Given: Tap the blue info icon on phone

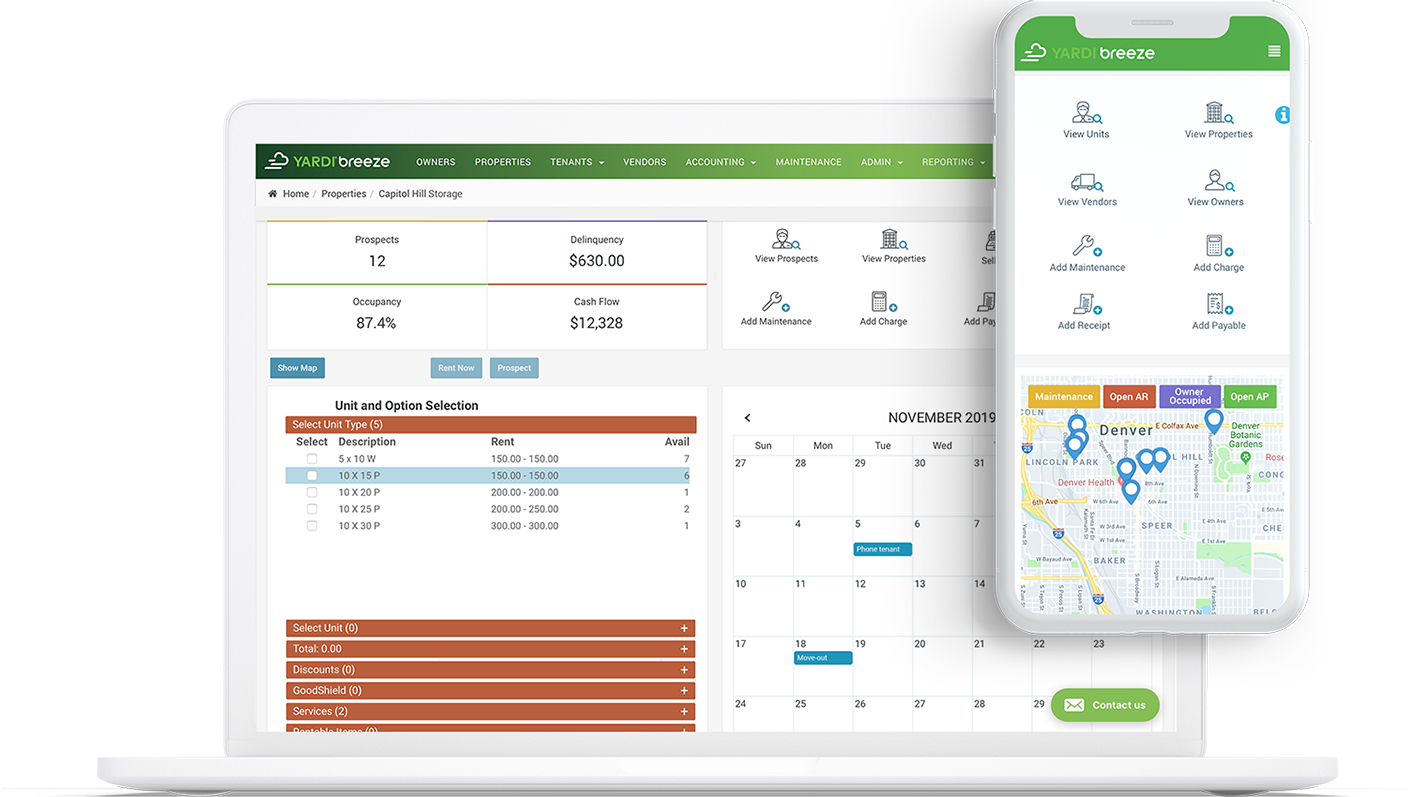Looking at the screenshot, I should [x=1283, y=116].
